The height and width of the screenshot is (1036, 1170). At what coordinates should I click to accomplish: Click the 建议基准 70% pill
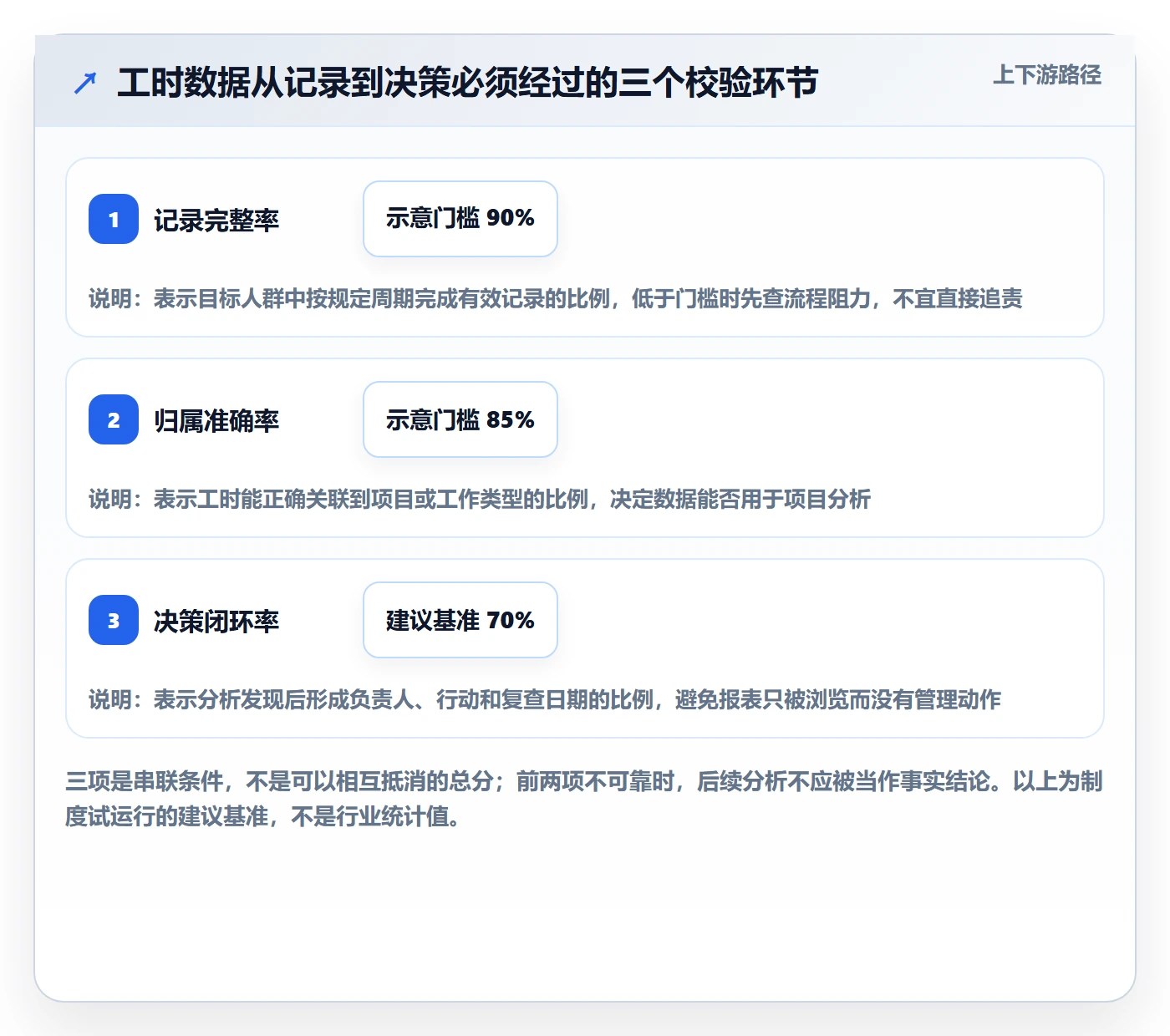(x=460, y=620)
